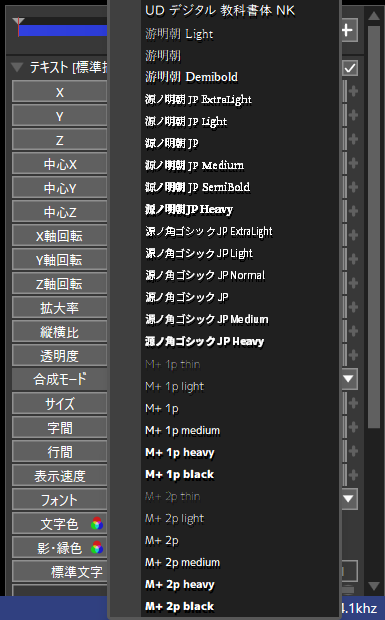Click the X parameter button
Viewport: 385px width, 620px height.
tap(60, 92)
